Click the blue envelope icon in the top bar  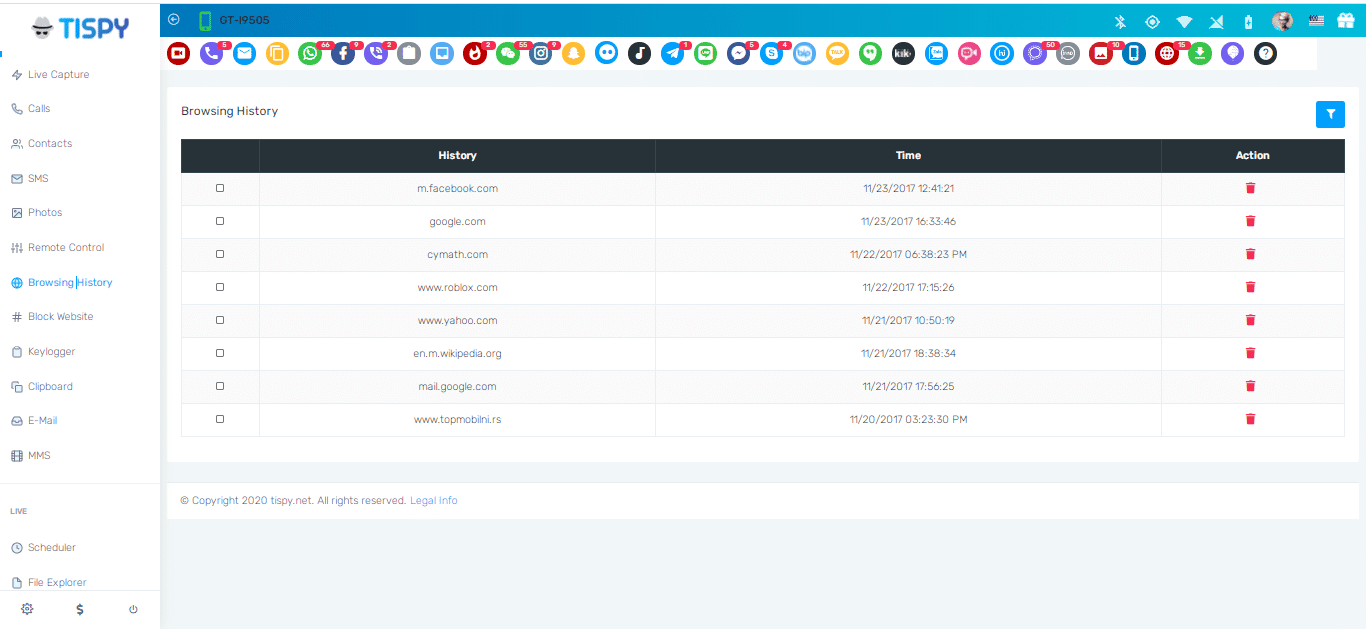pos(244,54)
